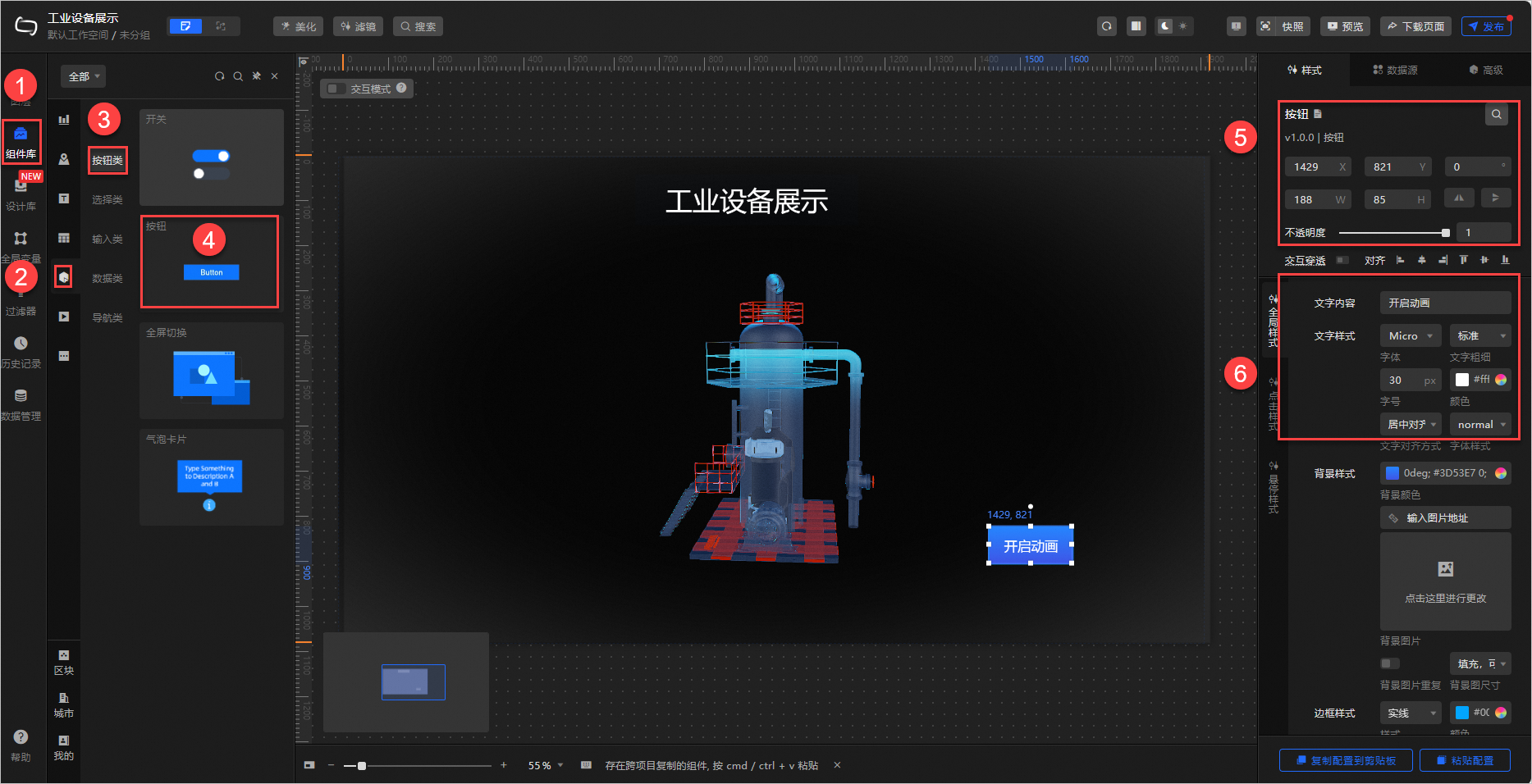Select the 数据类 data category
This screenshot has height=784, width=1532.
107,278
